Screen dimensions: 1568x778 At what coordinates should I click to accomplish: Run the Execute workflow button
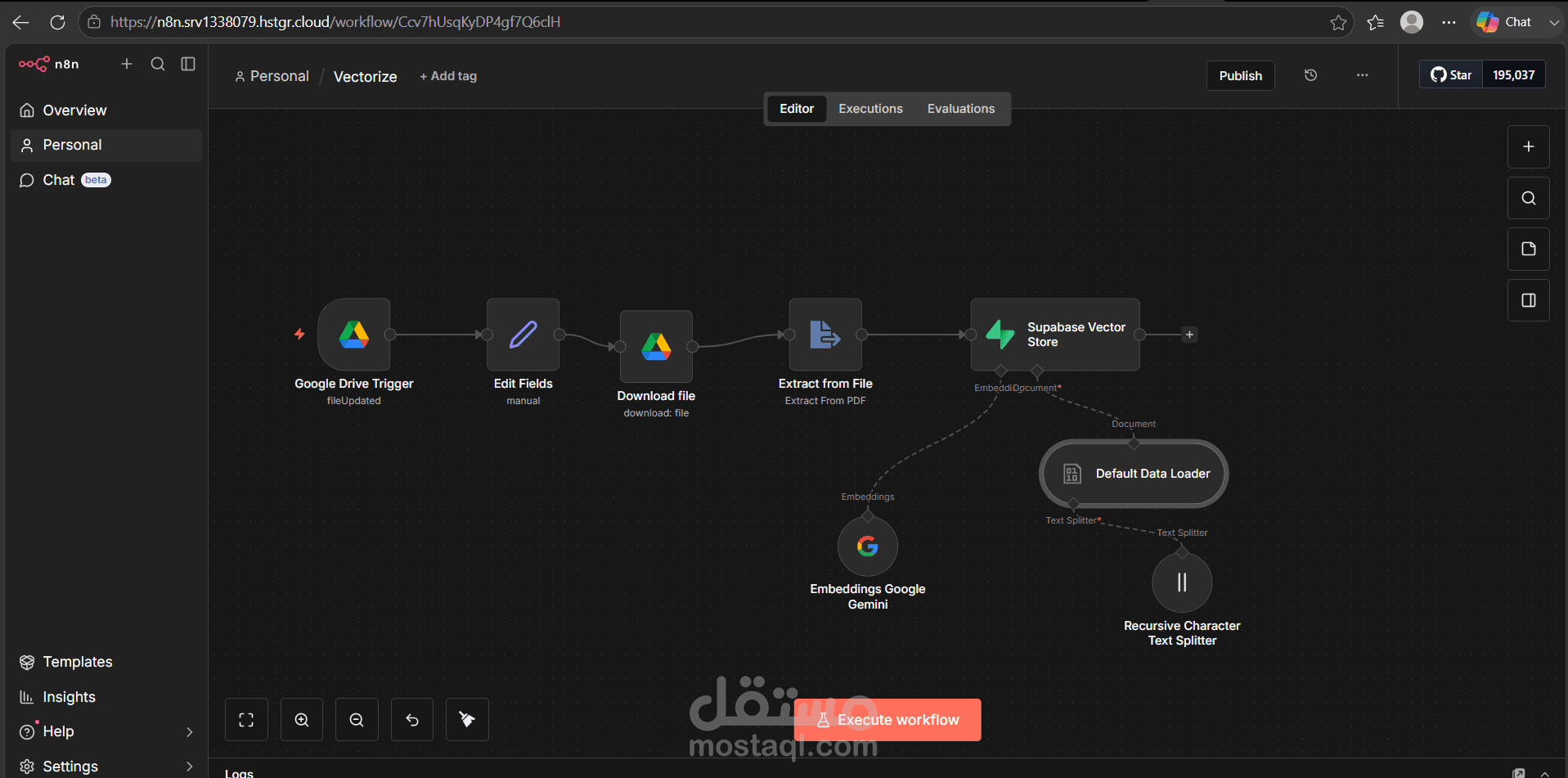(x=887, y=720)
